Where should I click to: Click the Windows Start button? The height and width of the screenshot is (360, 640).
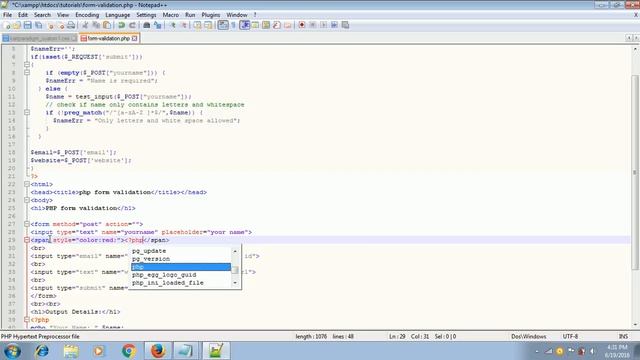tap(12, 351)
